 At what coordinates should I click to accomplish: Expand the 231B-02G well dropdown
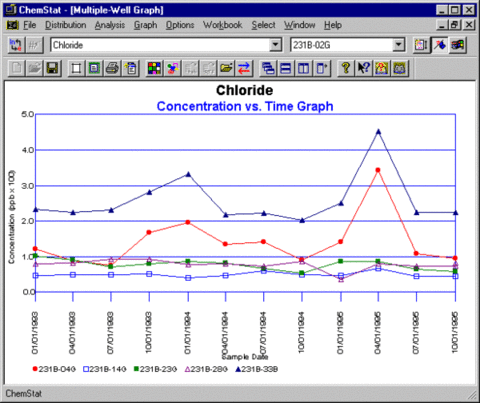click(399, 45)
